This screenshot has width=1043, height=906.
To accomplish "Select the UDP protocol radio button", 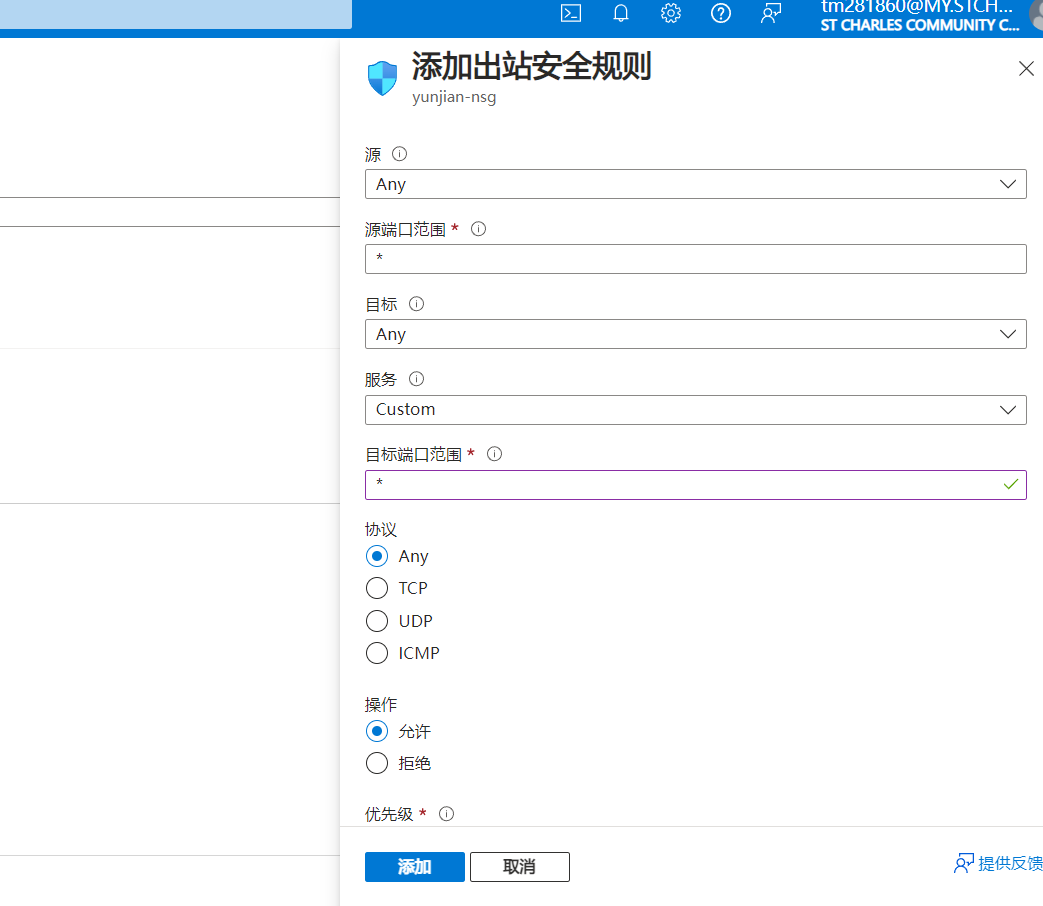I will (376, 620).
